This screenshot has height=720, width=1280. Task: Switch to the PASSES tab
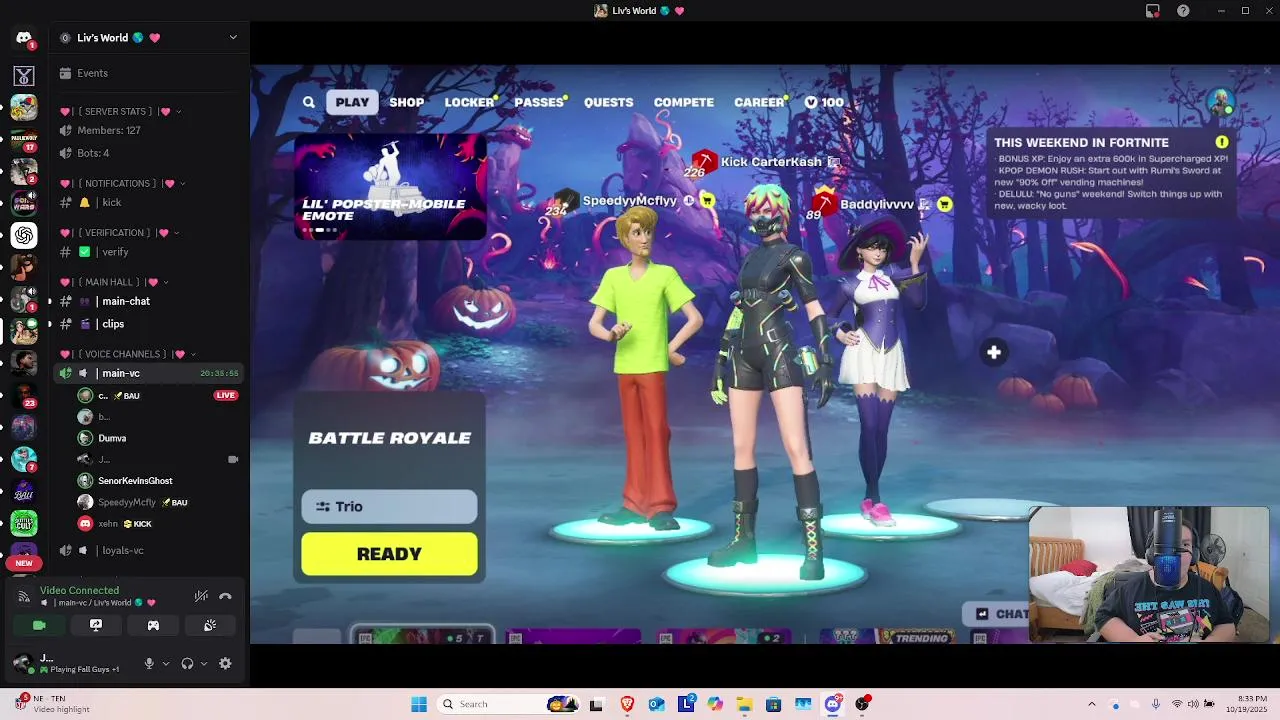539,102
